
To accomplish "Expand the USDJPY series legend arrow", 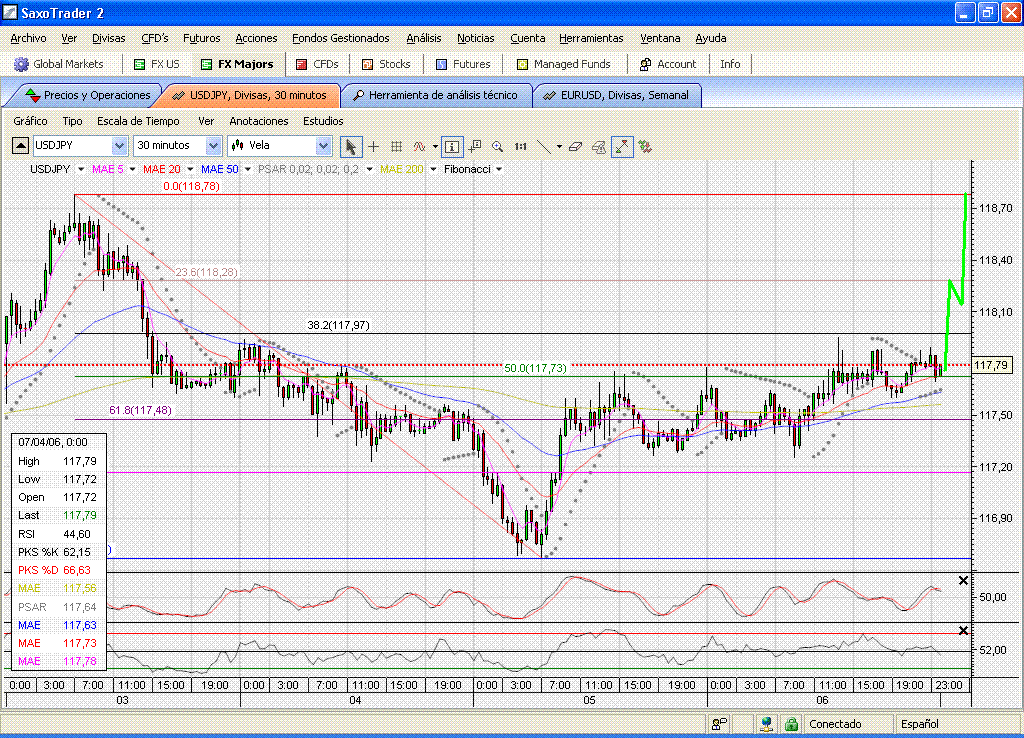I will tap(81, 169).
